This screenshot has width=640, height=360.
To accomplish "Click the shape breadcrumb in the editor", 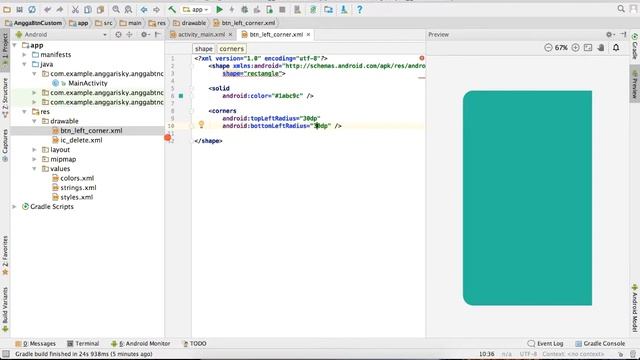I will point(204,49).
